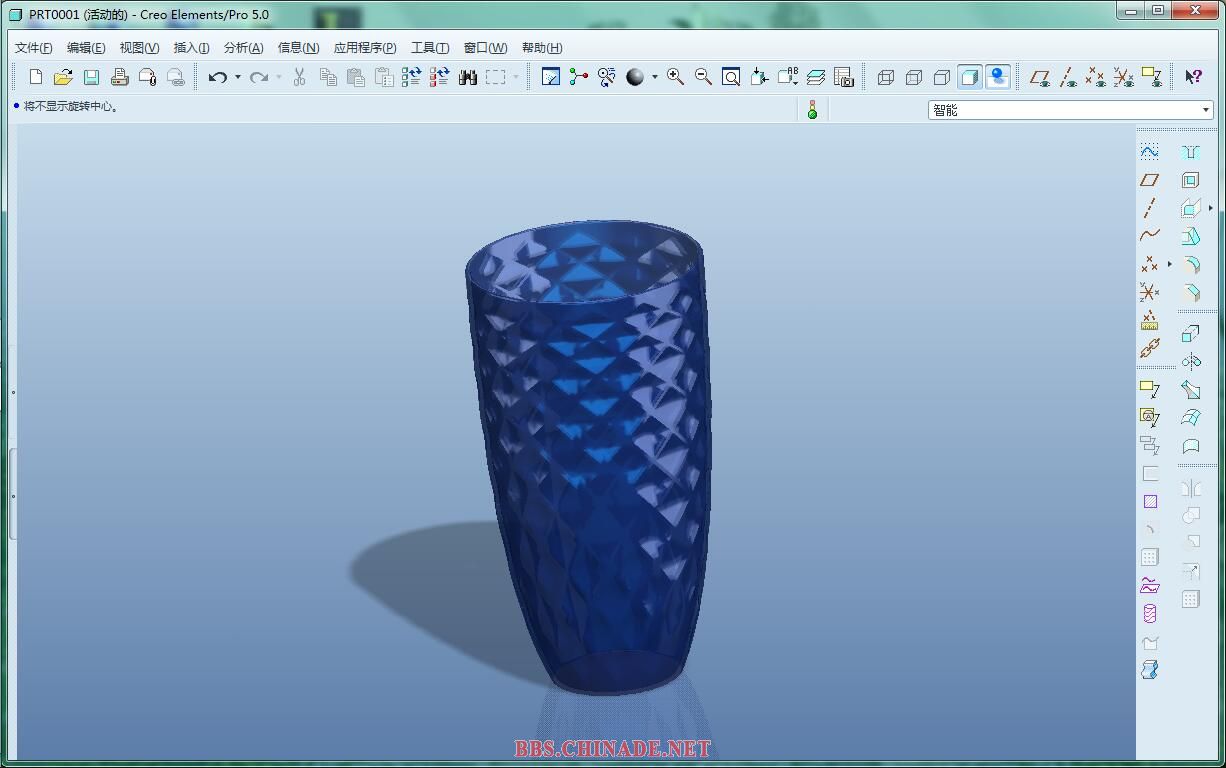Open the 窗口(W) menu
This screenshot has height=768, width=1226.
pyautogui.click(x=485, y=47)
